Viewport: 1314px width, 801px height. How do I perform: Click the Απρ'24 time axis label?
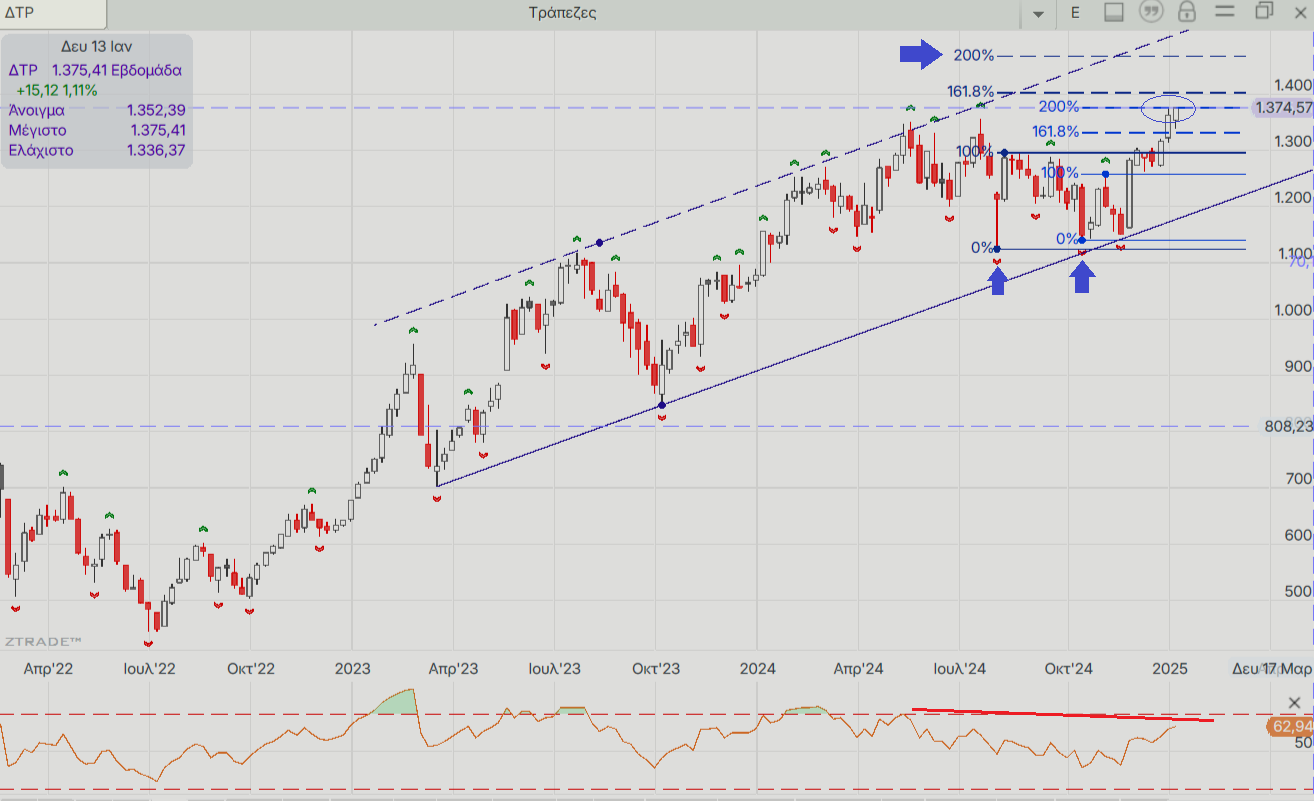point(858,668)
